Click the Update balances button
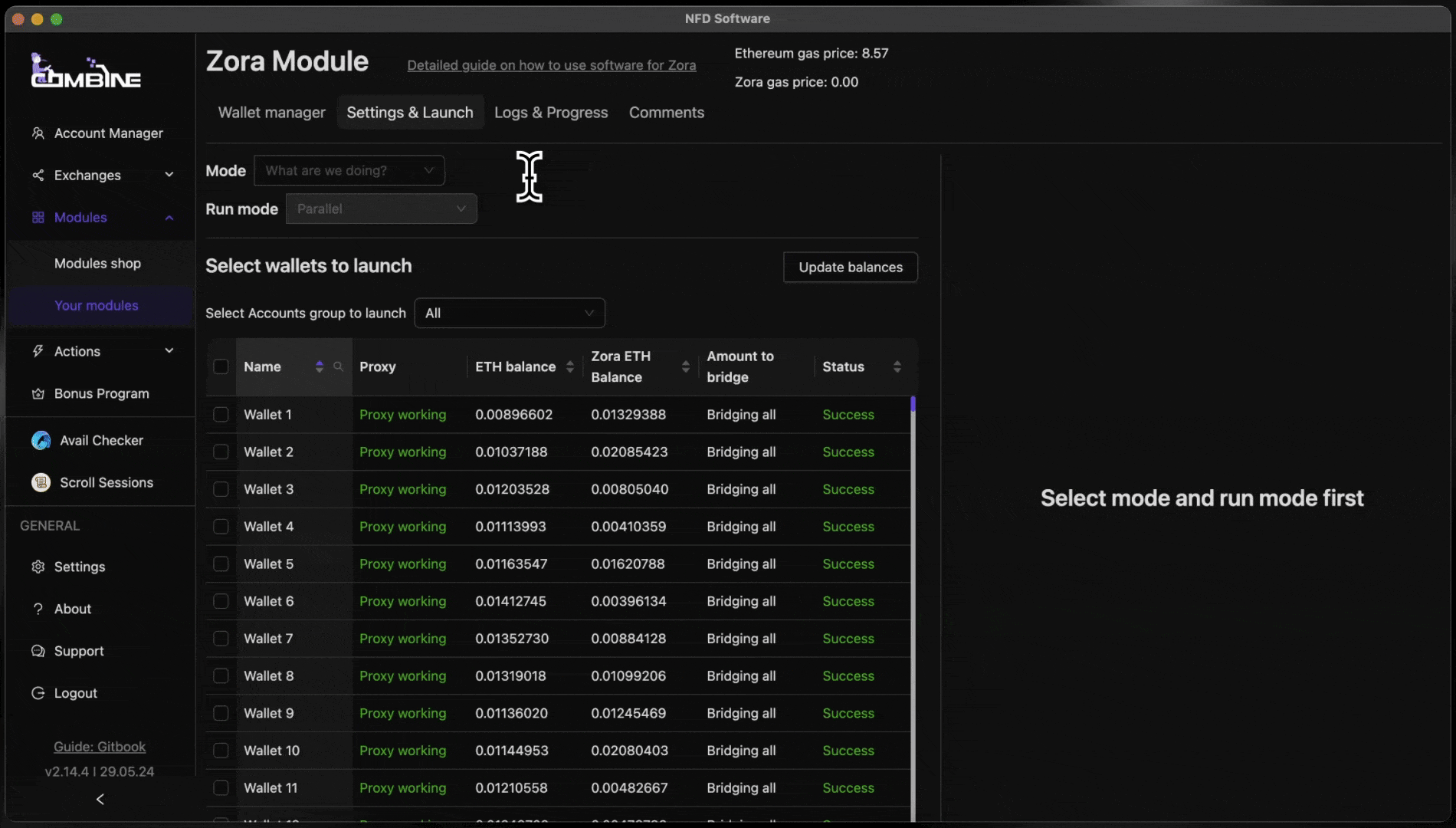Viewport: 1456px width, 828px height. point(850,268)
